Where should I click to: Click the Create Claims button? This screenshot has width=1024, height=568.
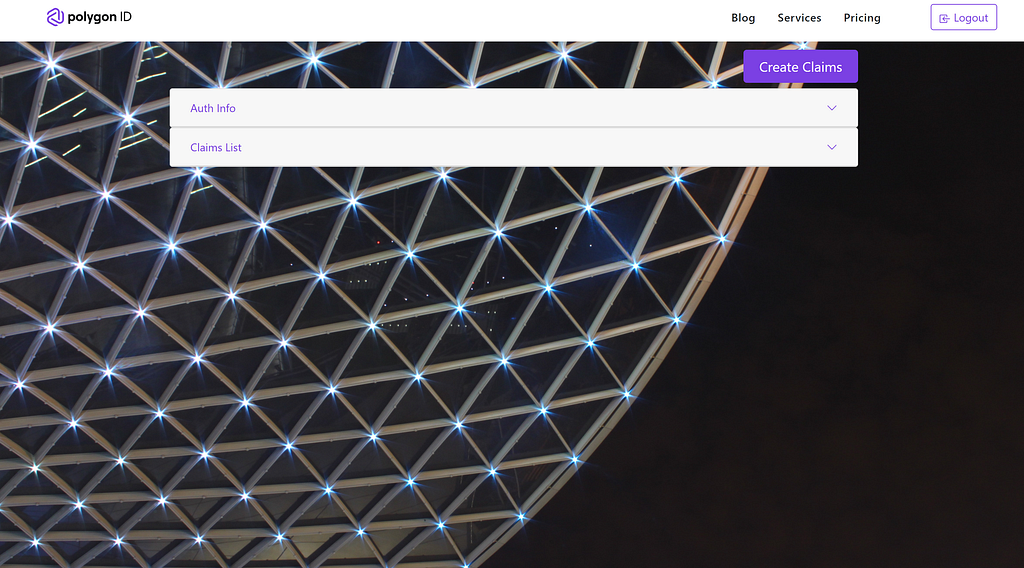coord(800,67)
